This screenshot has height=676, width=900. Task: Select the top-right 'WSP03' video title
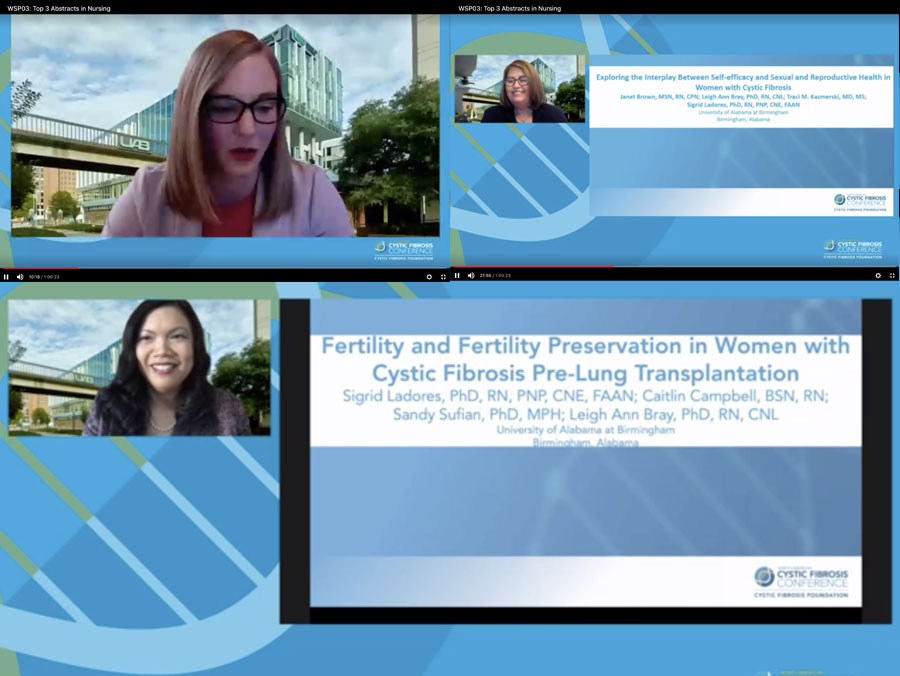click(509, 8)
